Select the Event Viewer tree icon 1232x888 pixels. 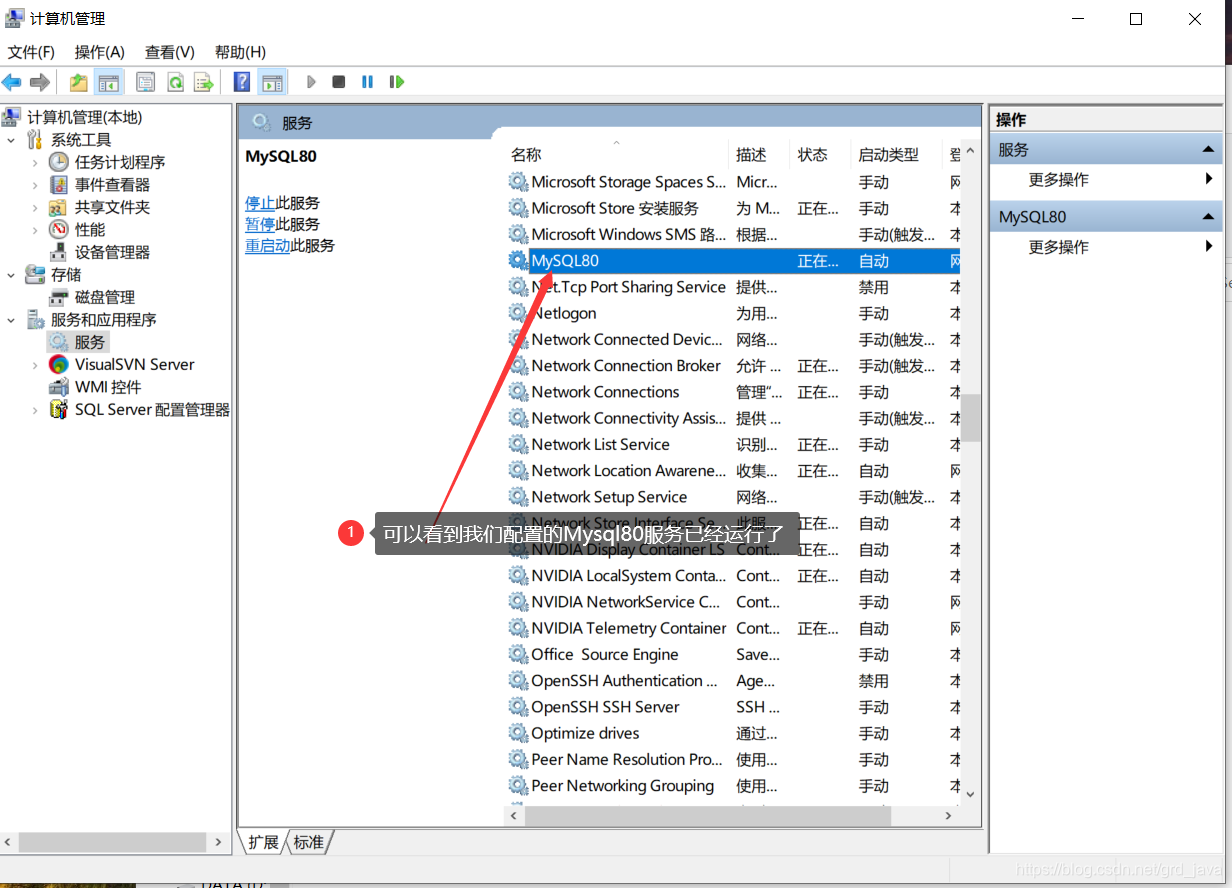[x=59, y=185]
